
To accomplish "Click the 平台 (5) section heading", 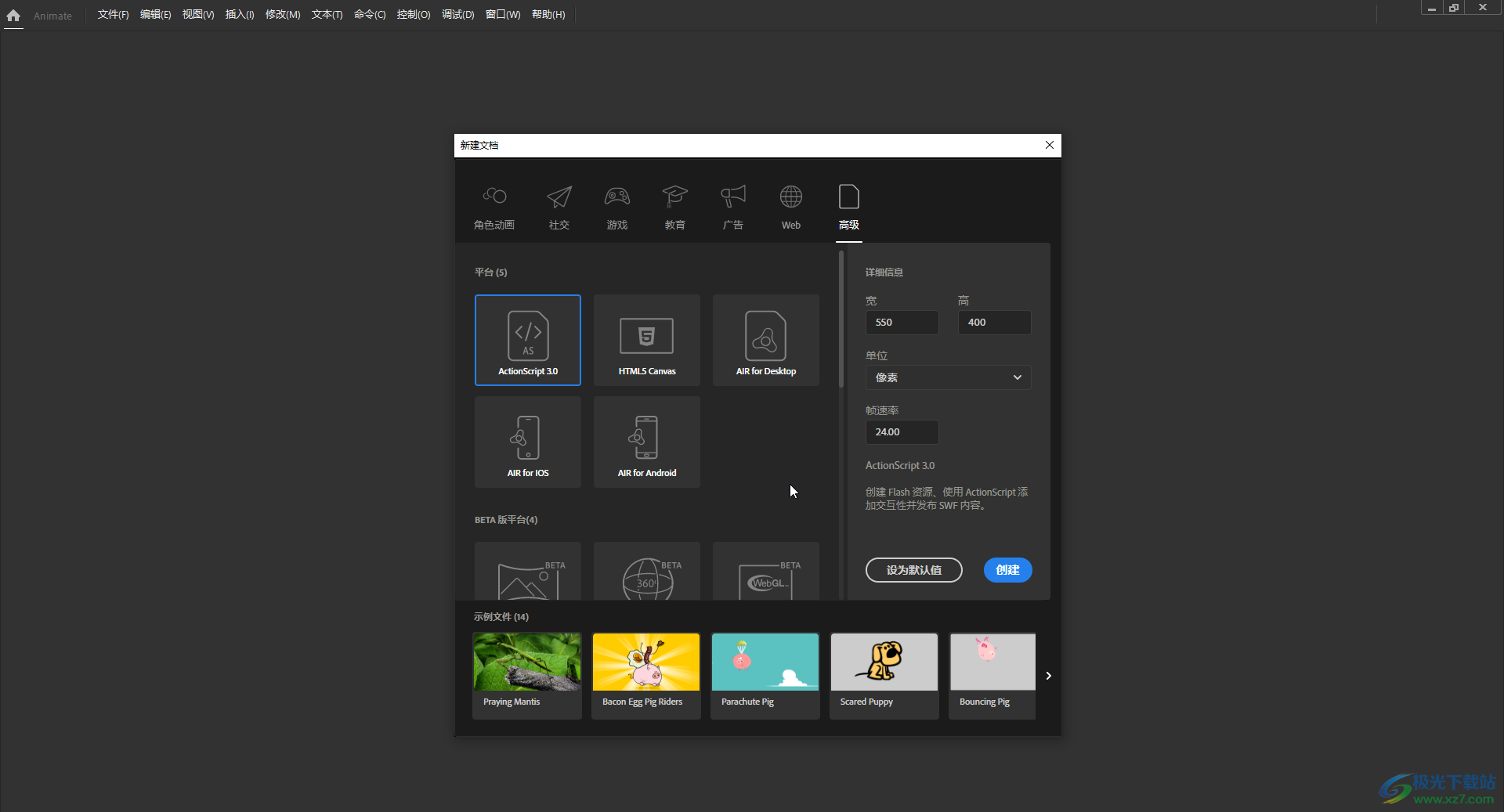I will click(x=490, y=272).
